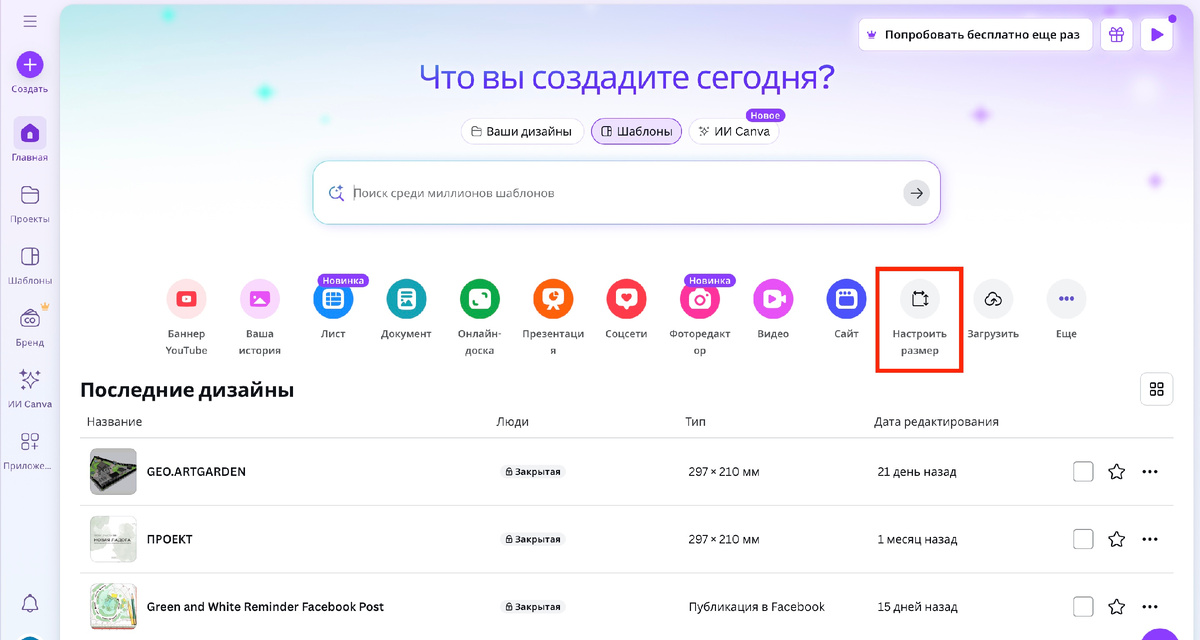Screen dimensions: 1200x640
Task: Open more options for ПРОЕКТ
Action: pyautogui.click(x=1150, y=539)
